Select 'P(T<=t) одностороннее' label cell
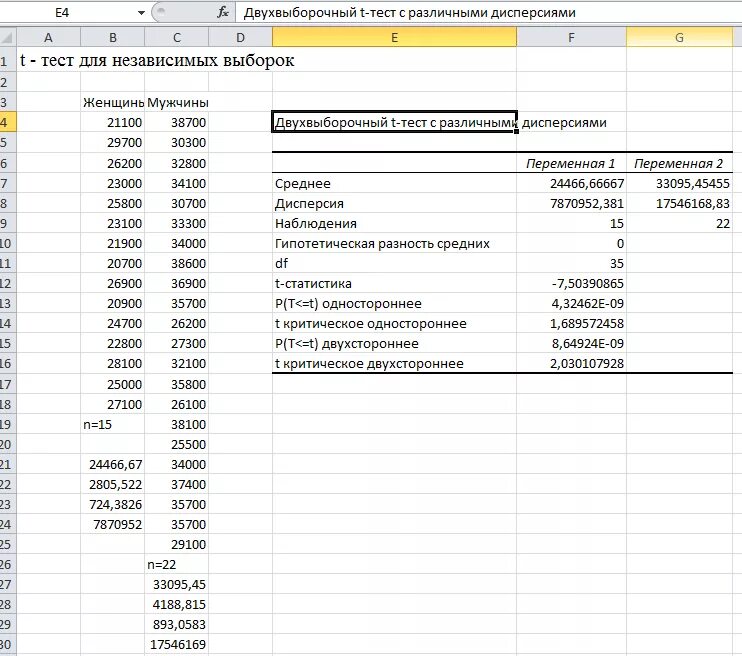742x656 pixels. (394, 303)
